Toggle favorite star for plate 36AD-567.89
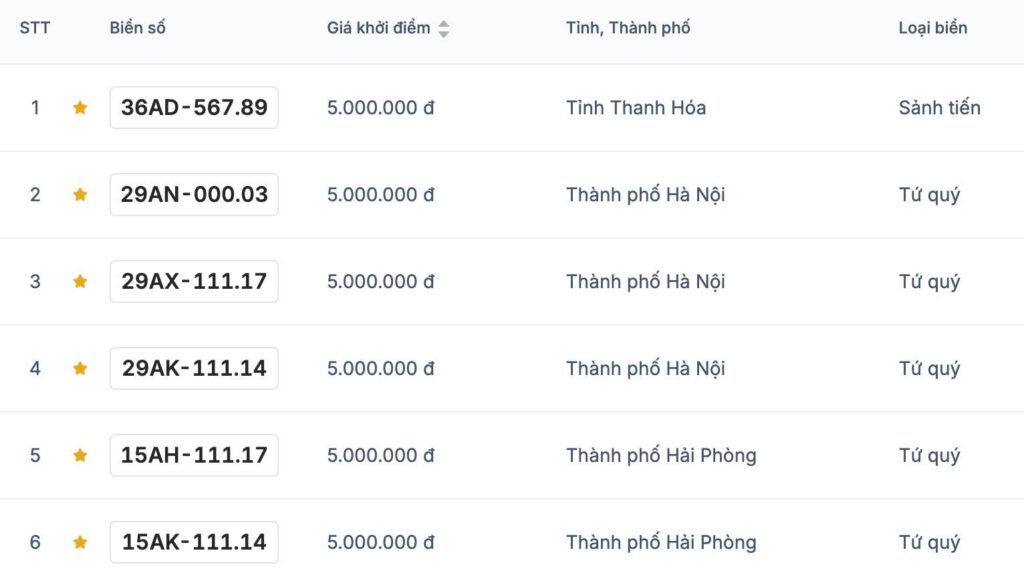Image resolution: width=1024 pixels, height=583 pixels. 80,108
